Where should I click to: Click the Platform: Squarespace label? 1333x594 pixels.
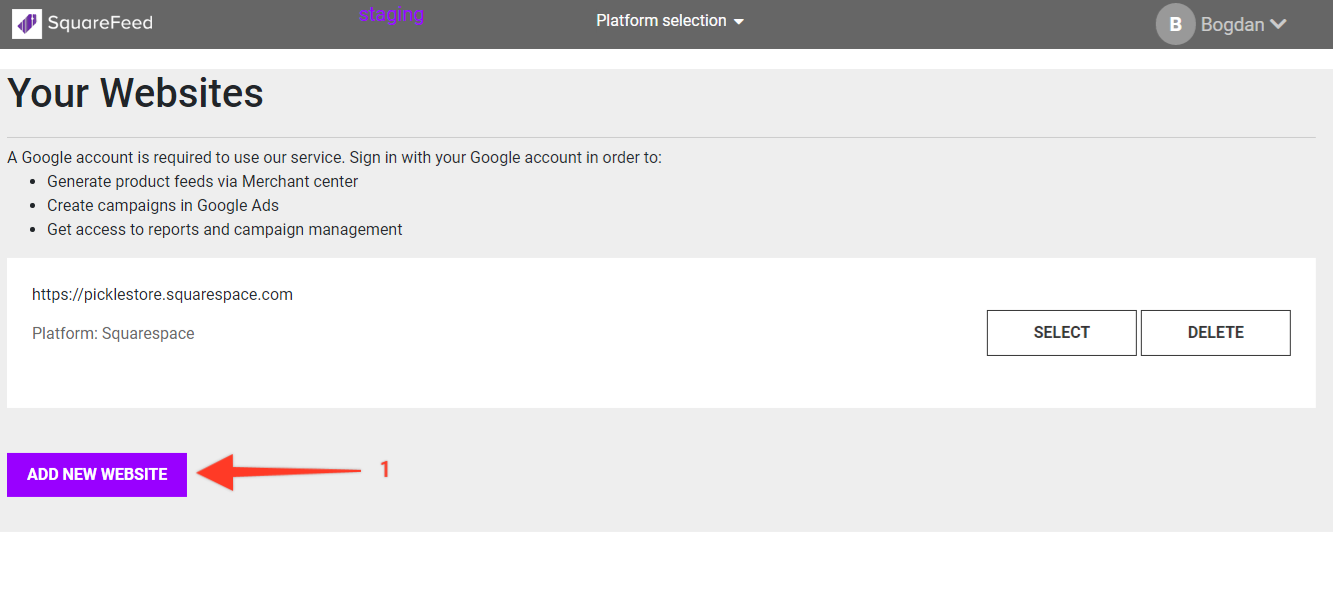pyautogui.click(x=113, y=333)
